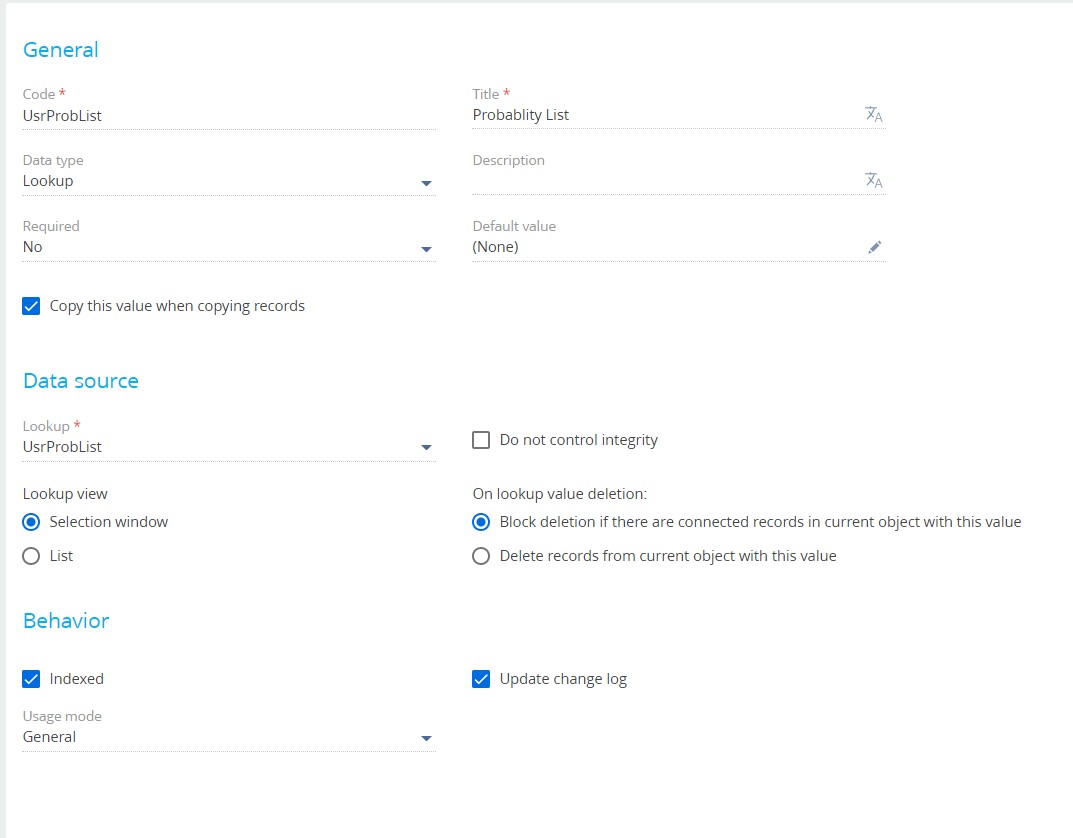Expand the Lookup UsrProbList dropdown arrow
Screen dimensions: 1073x838
426,447
